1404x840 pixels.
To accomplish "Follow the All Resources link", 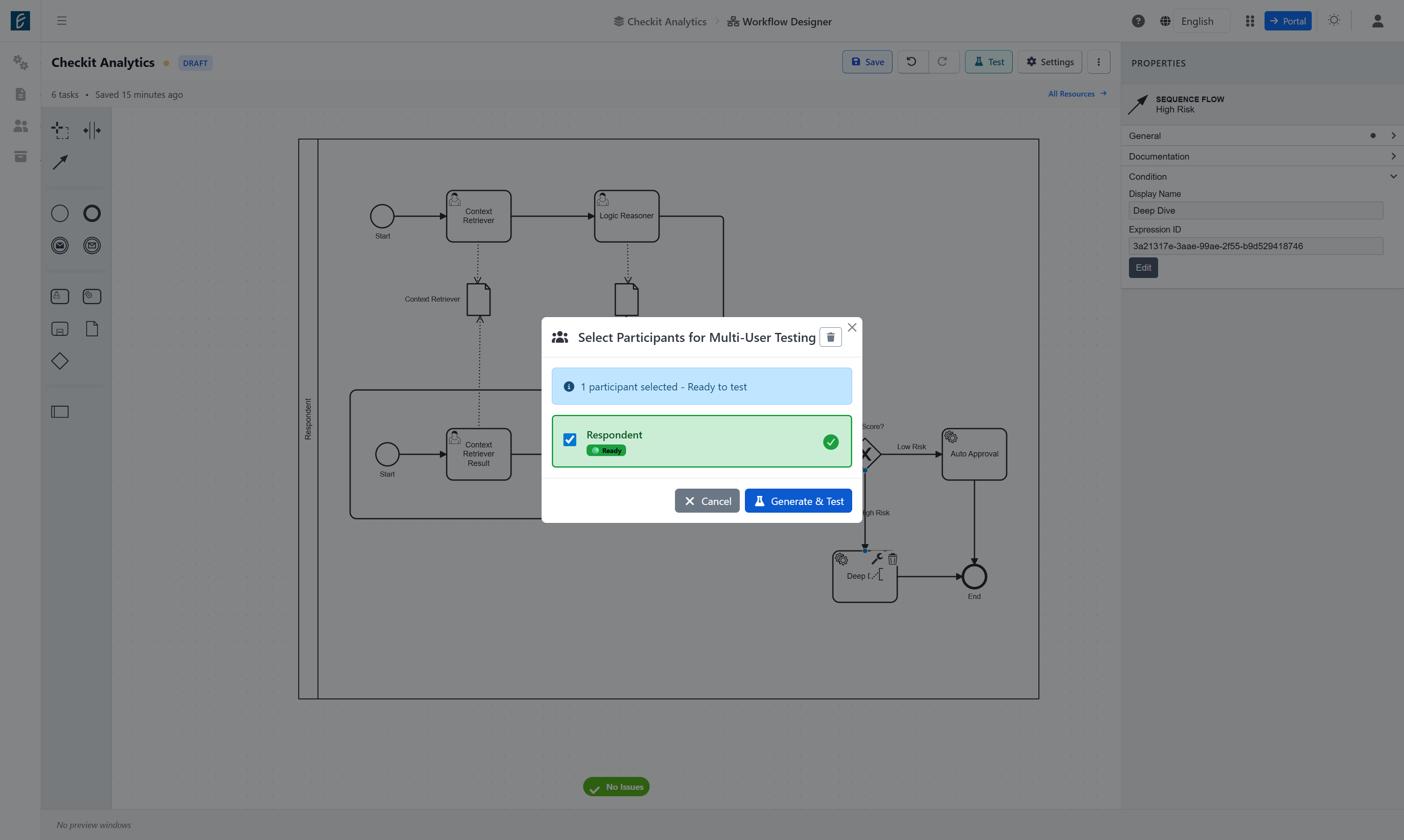I will tap(1077, 94).
